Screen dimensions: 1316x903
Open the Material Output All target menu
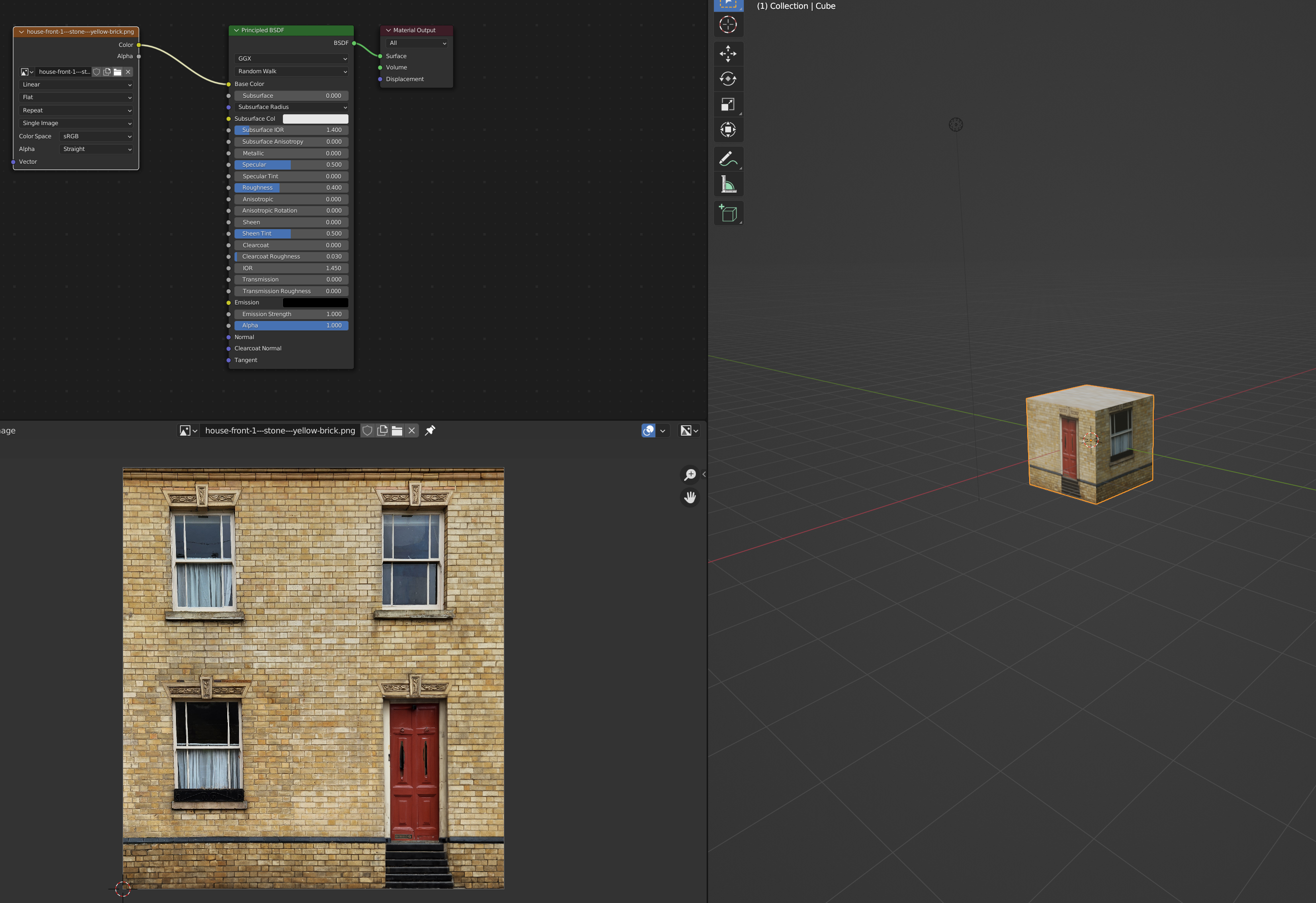[417, 43]
